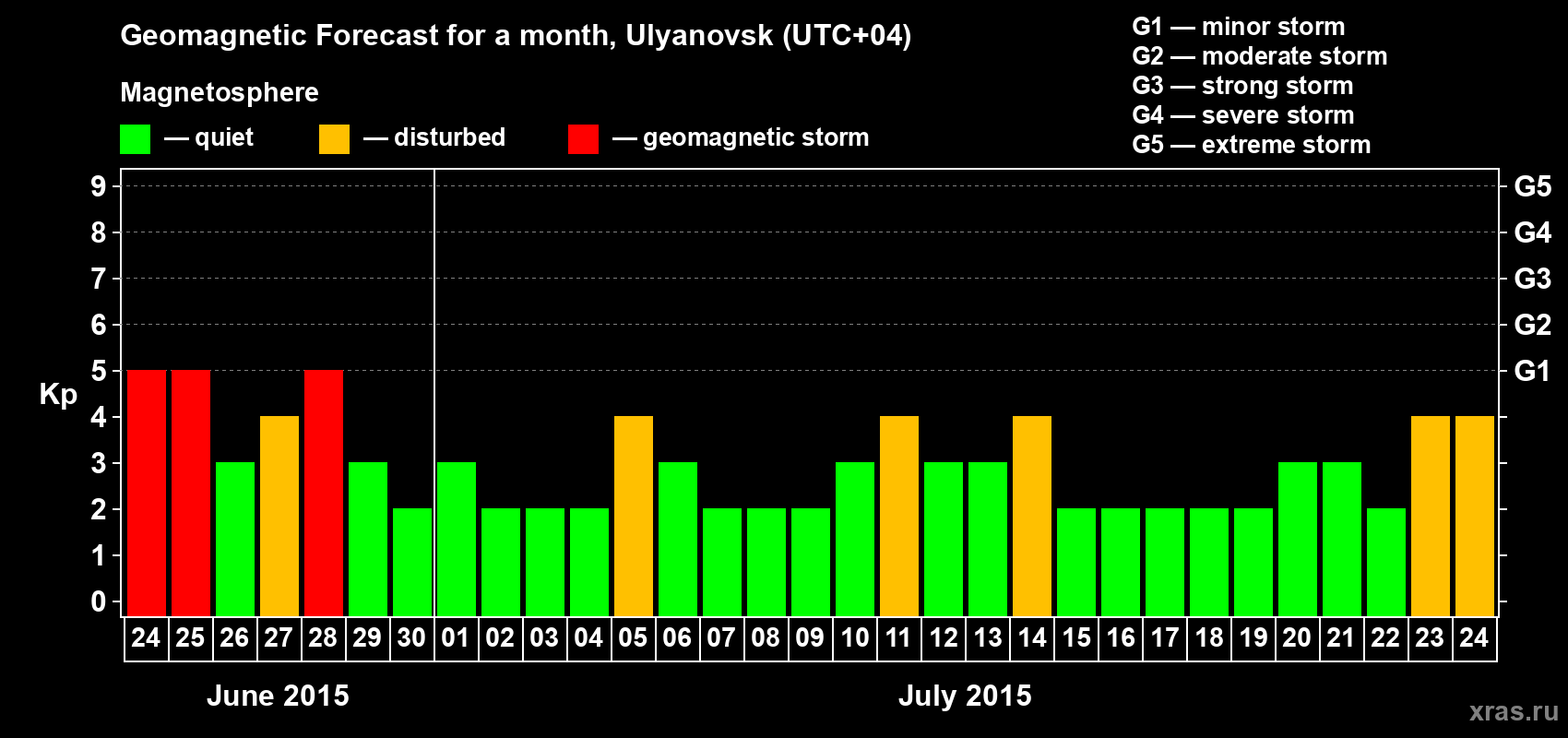Click date label 18 on the axis
Viewport: 1568px width, 738px height.
point(1208,637)
